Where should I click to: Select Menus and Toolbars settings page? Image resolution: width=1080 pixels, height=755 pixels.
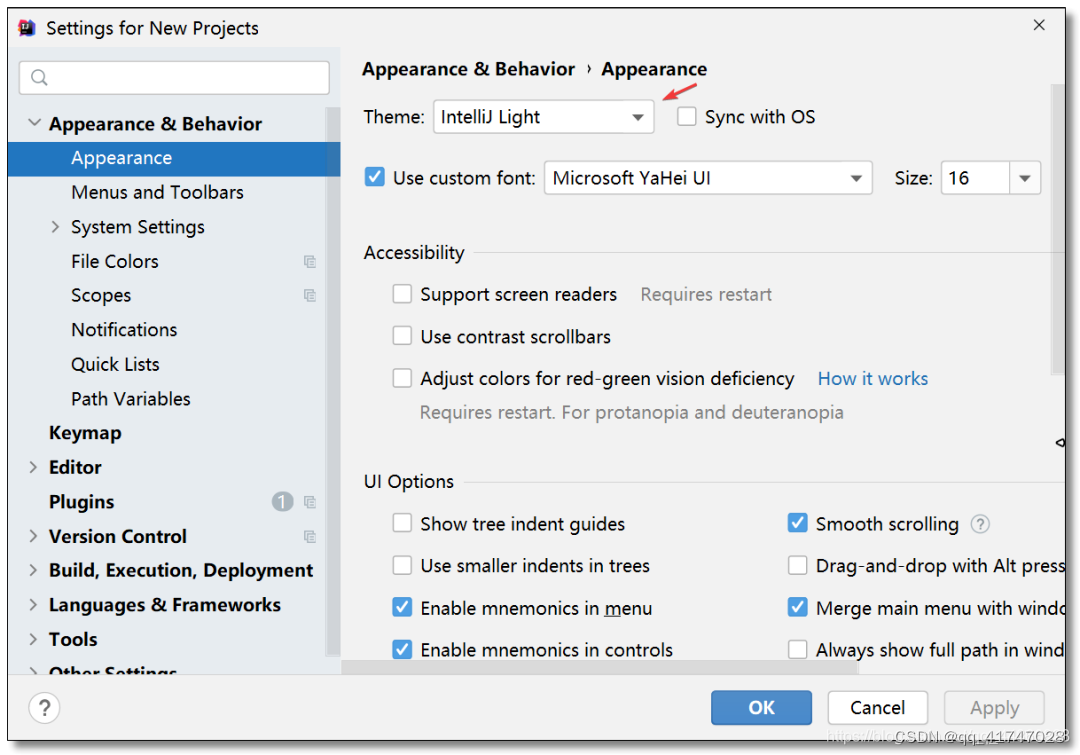pos(157,192)
